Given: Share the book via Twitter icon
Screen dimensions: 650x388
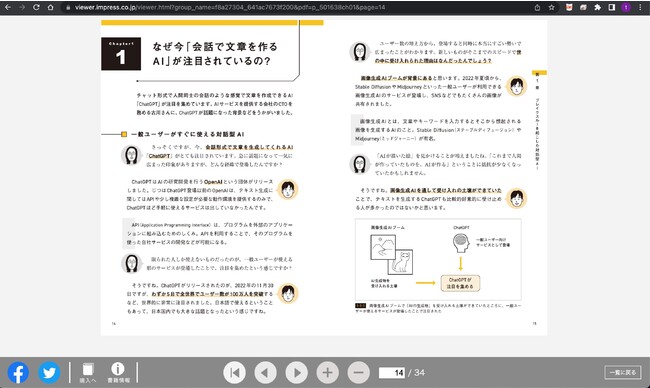Looking at the screenshot, I should tap(49, 372).
